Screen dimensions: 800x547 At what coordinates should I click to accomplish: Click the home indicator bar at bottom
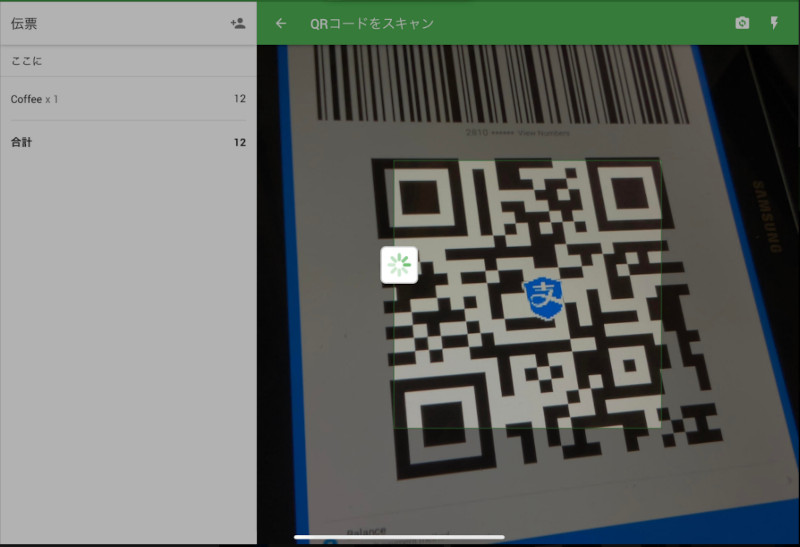[x=399, y=537]
